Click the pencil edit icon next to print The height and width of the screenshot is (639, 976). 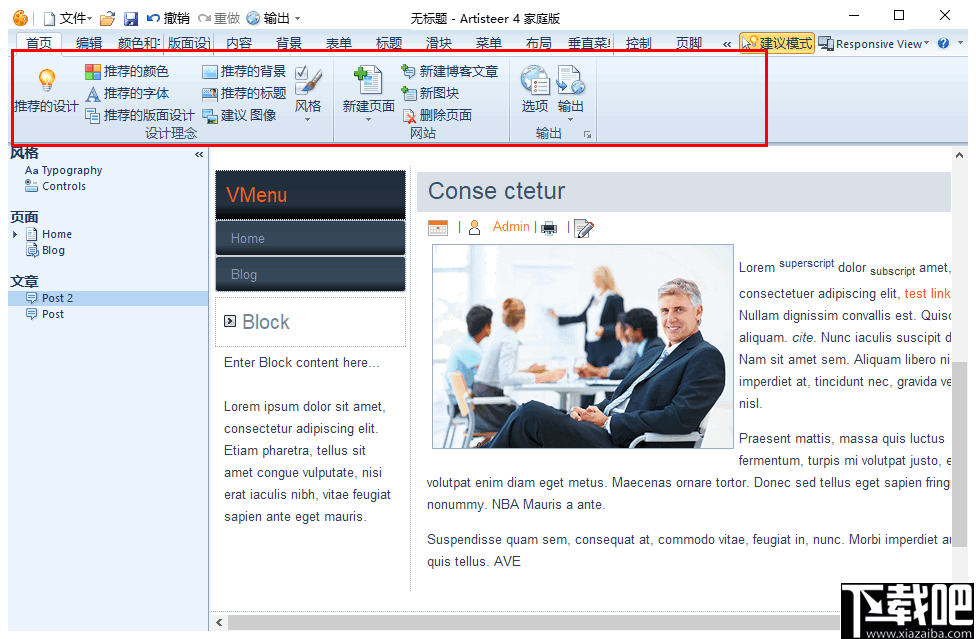(x=584, y=227)
